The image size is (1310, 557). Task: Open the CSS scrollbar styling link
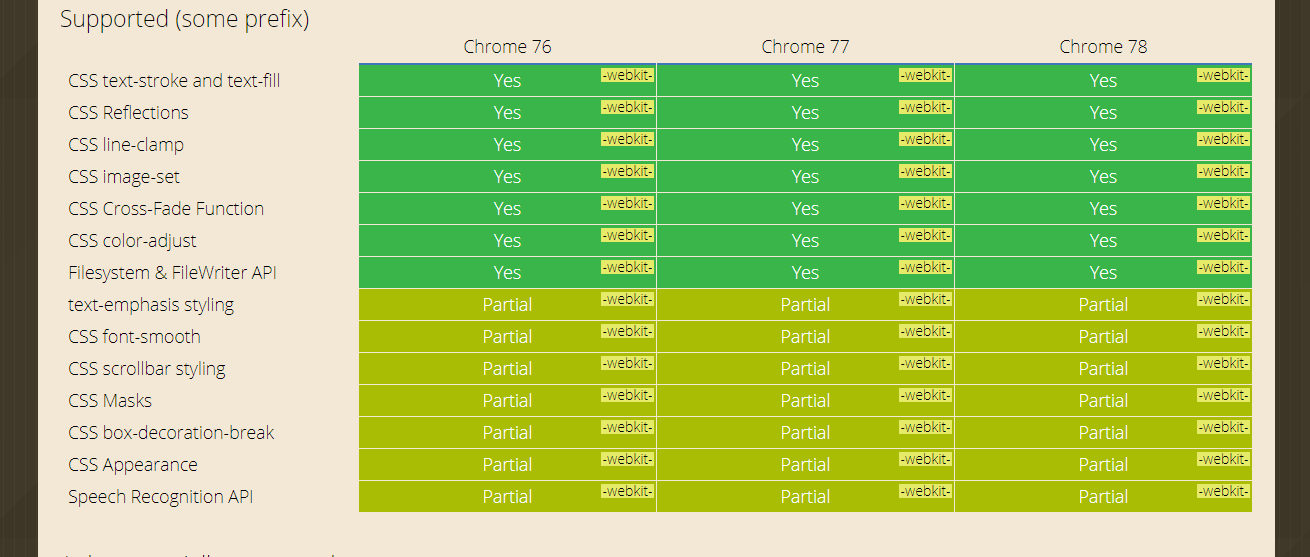(x=147, y=369)
